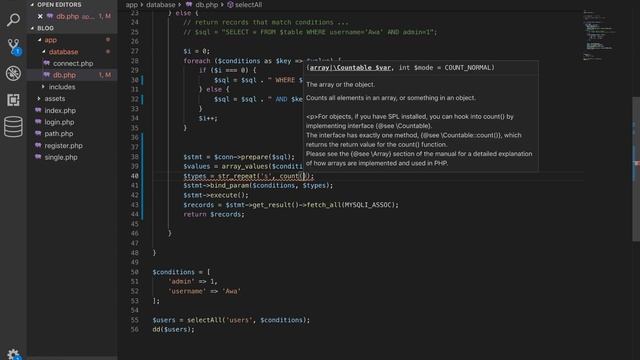Click the code minimap preview
The image size is (640, 360).
coord(600,36)
